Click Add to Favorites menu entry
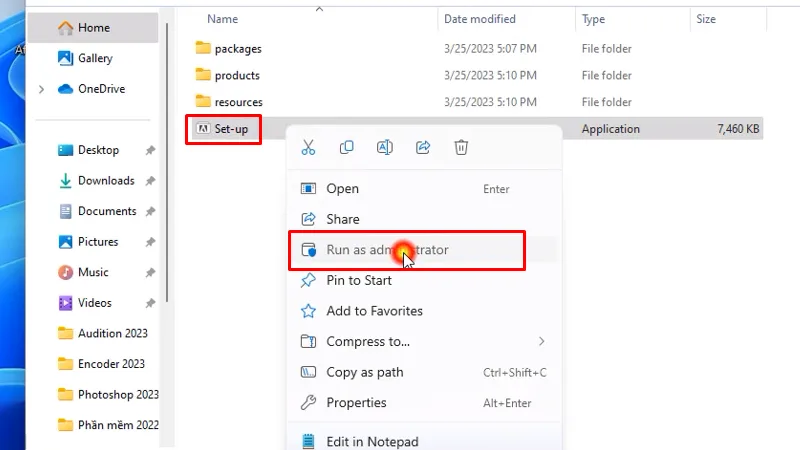 coord(374,311)
